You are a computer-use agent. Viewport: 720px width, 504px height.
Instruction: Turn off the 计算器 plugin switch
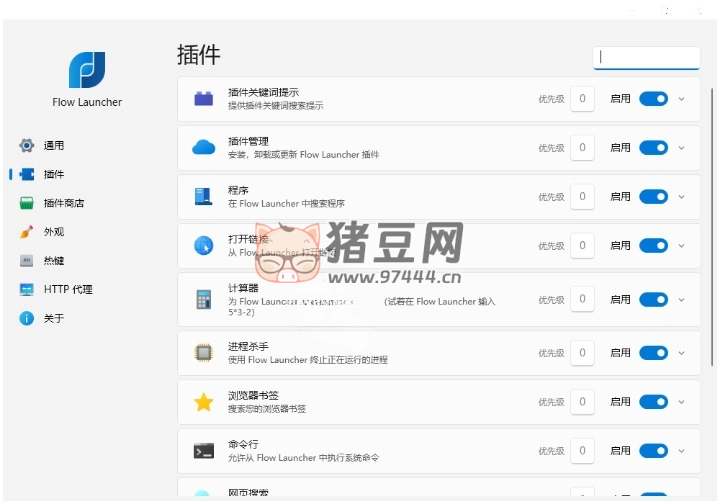pos(653,299)
